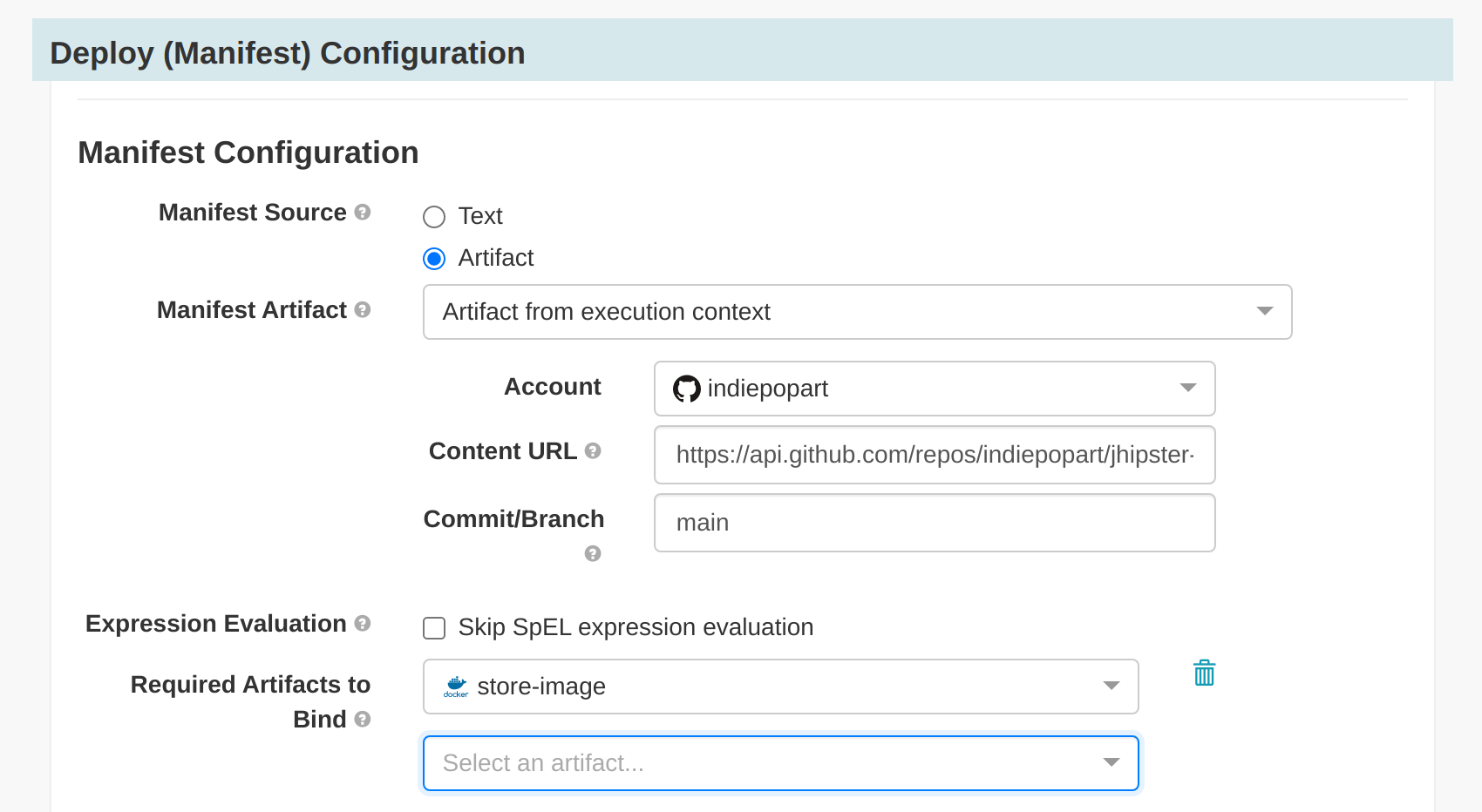Click the Content URL input field

click(x=934, y=455)
